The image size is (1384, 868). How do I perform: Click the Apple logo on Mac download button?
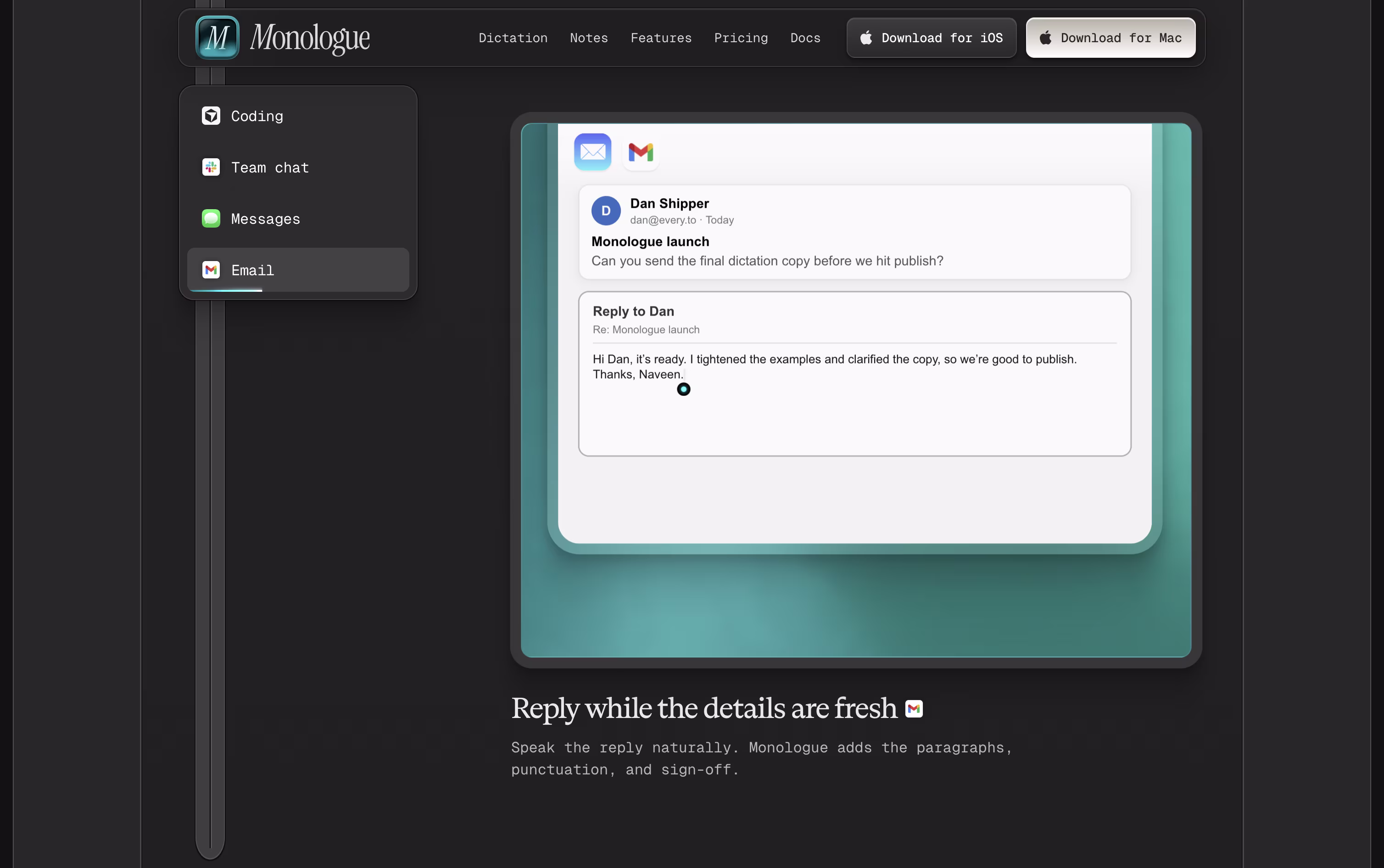(1045, 38)
